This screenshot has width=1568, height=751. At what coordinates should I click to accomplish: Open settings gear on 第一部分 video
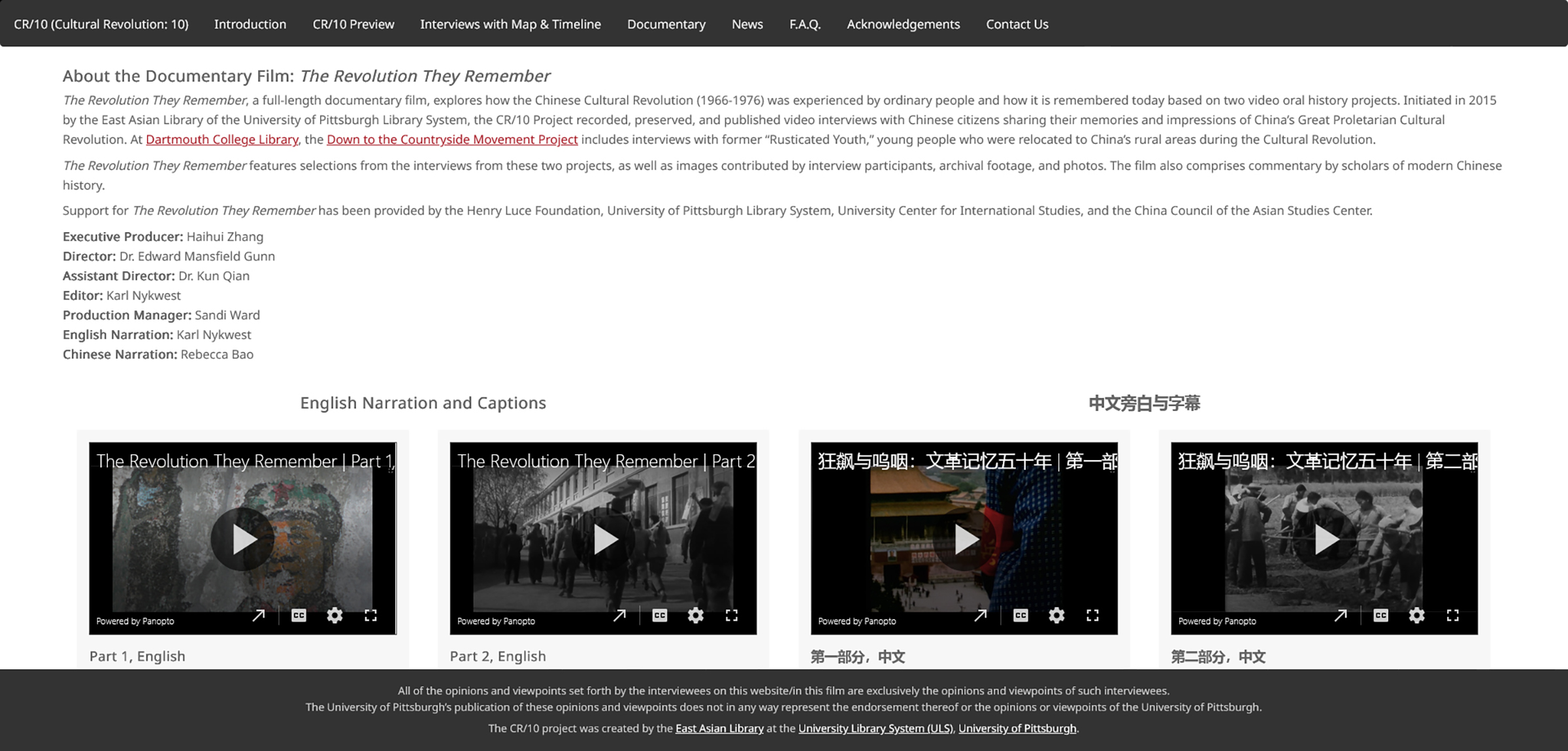[1056, 615]
